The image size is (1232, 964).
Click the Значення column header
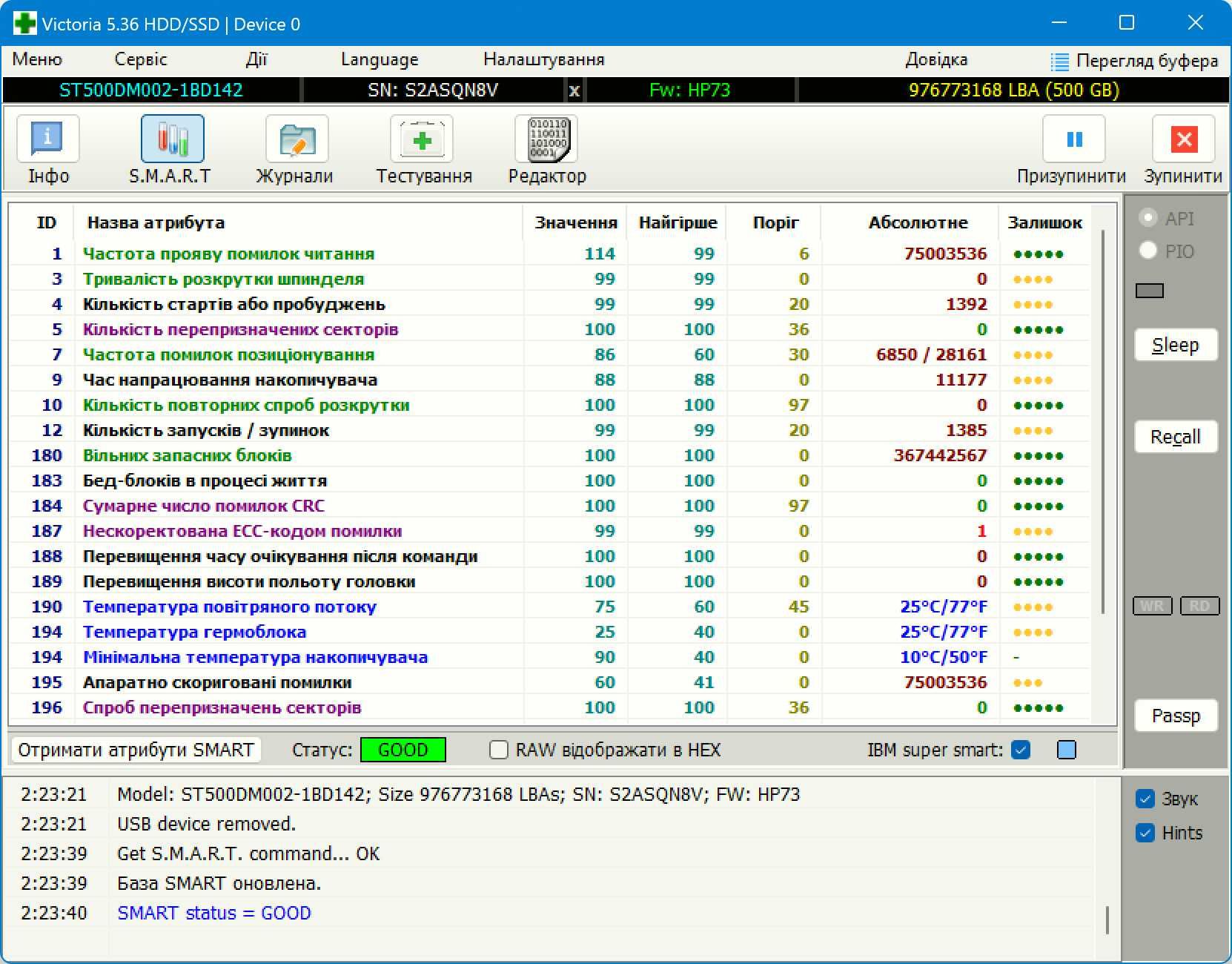point(576,222)
